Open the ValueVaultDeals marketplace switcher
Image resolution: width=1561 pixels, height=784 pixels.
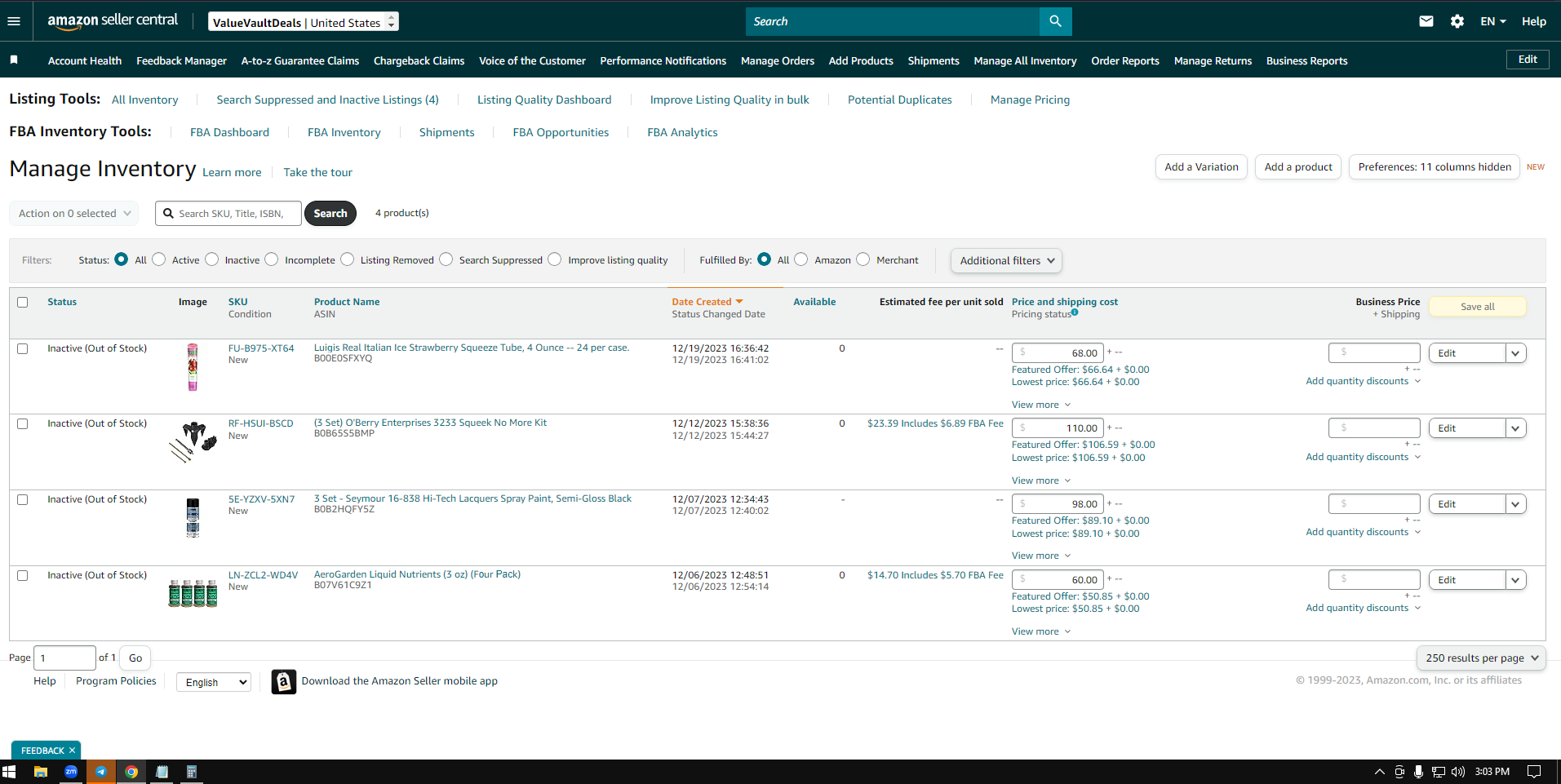(304, 22)
